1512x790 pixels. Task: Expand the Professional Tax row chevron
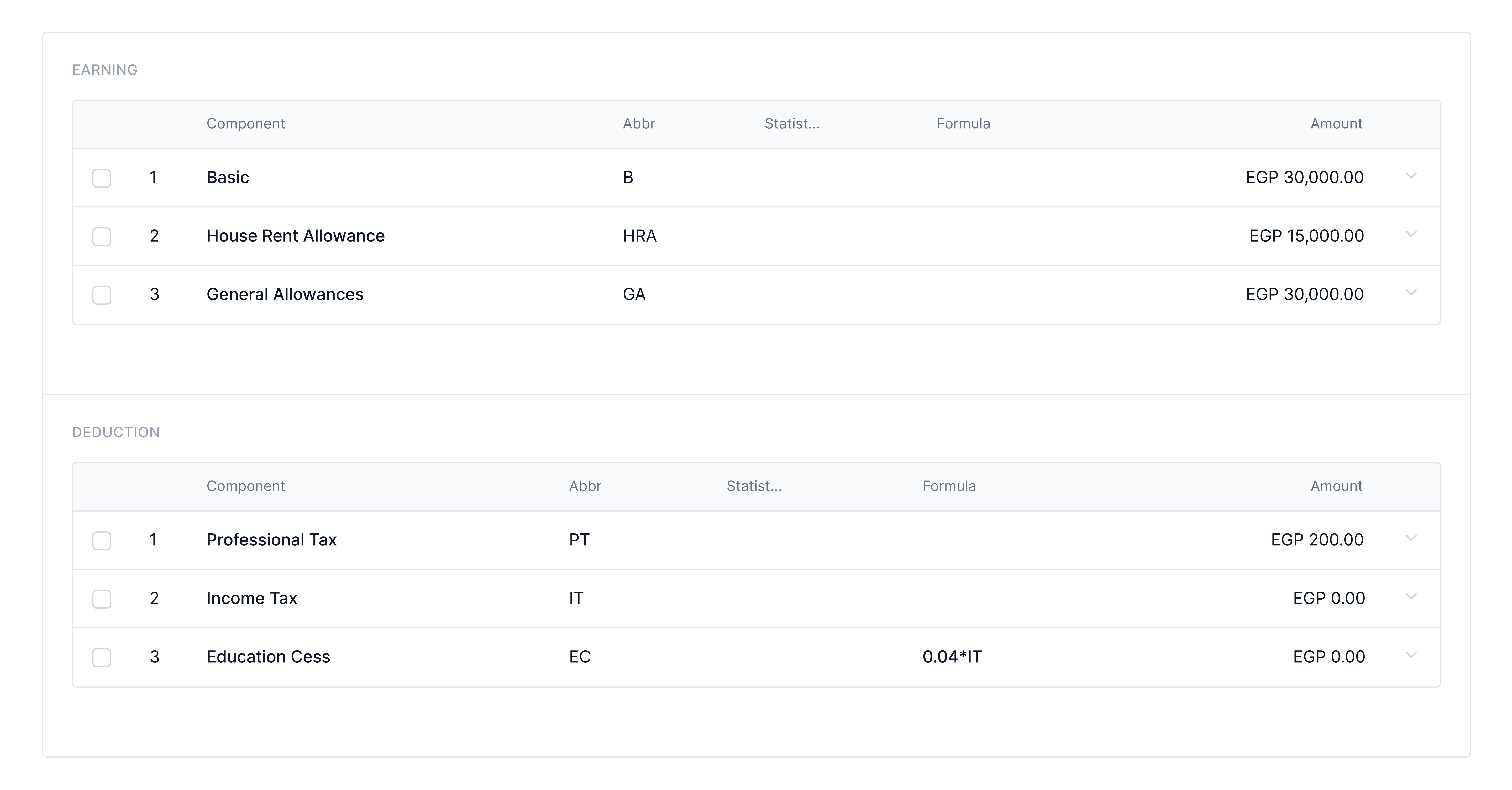(x=1411, y=539)
